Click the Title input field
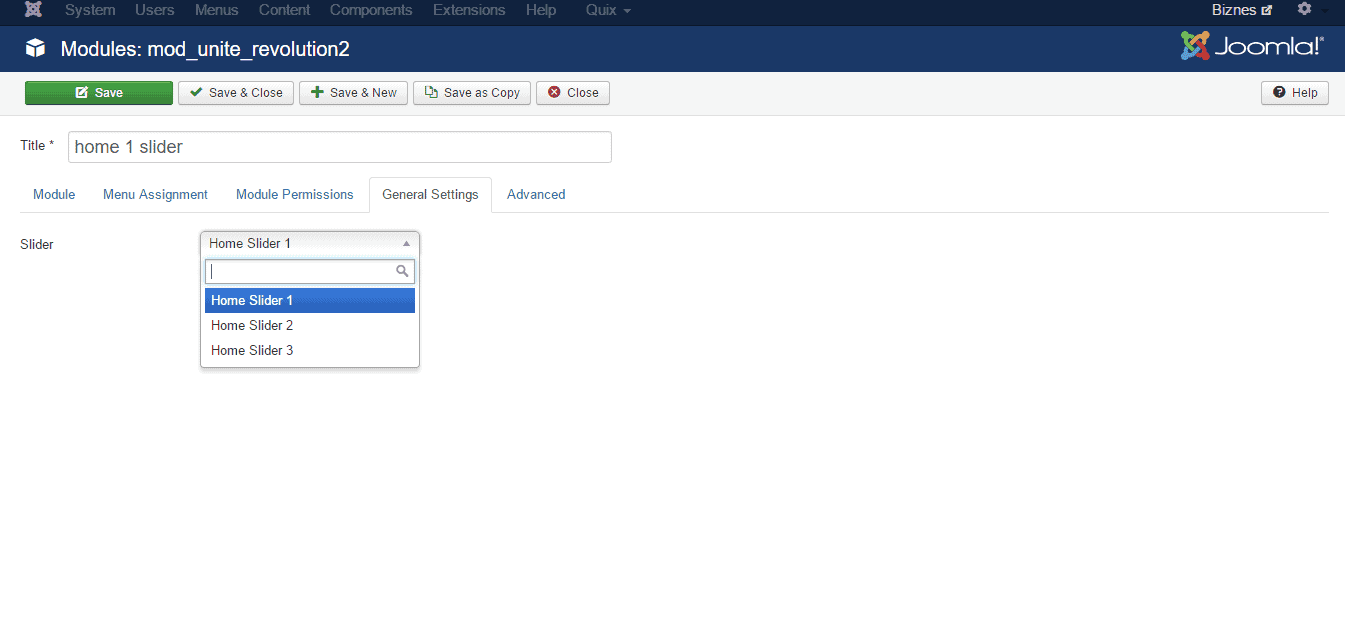The image size is (1345, 621). coord(340,147)
